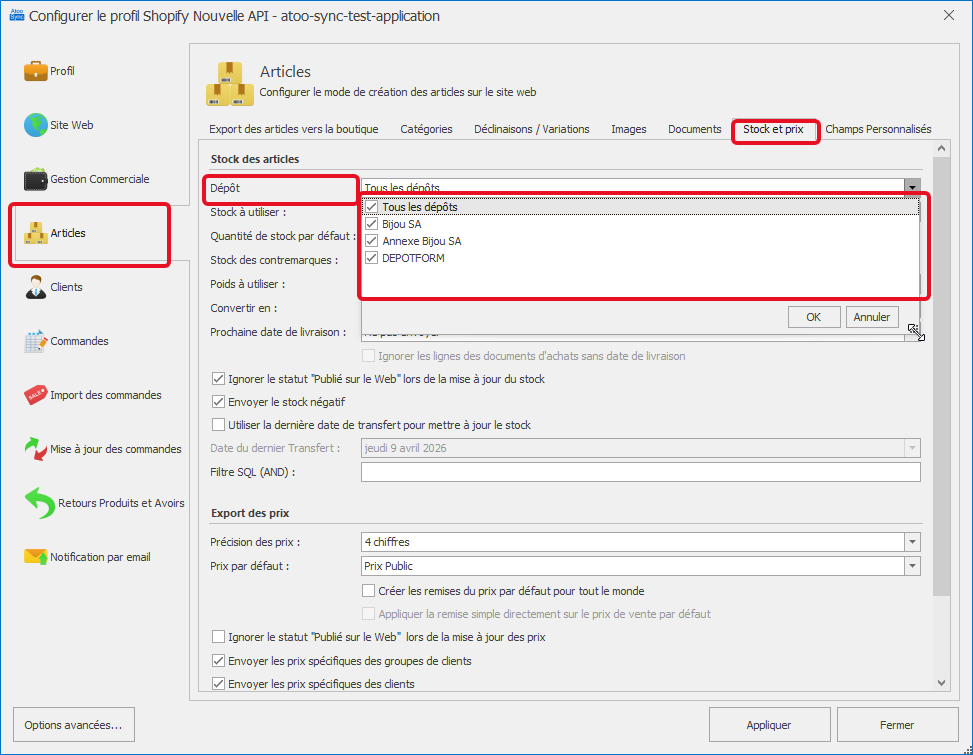Confirm depot selection with OK
Viewport: 973px width, 755px height.
pyautogui.click(x=814, y=317)
